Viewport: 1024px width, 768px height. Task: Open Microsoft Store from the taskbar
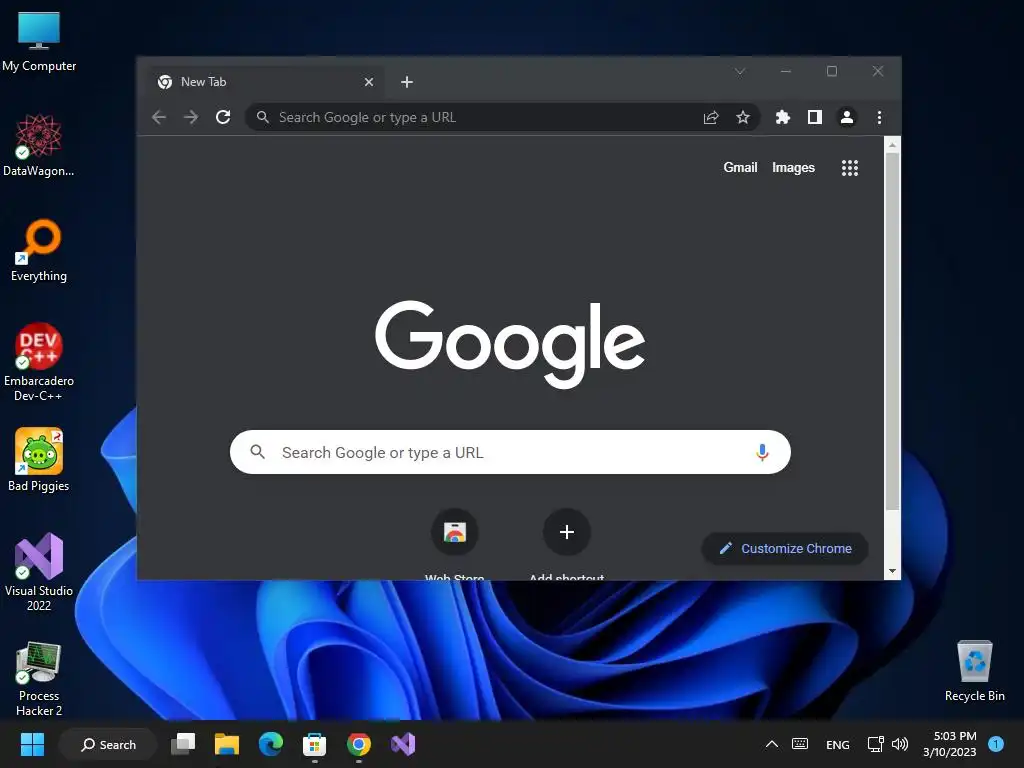coord(314,744)
